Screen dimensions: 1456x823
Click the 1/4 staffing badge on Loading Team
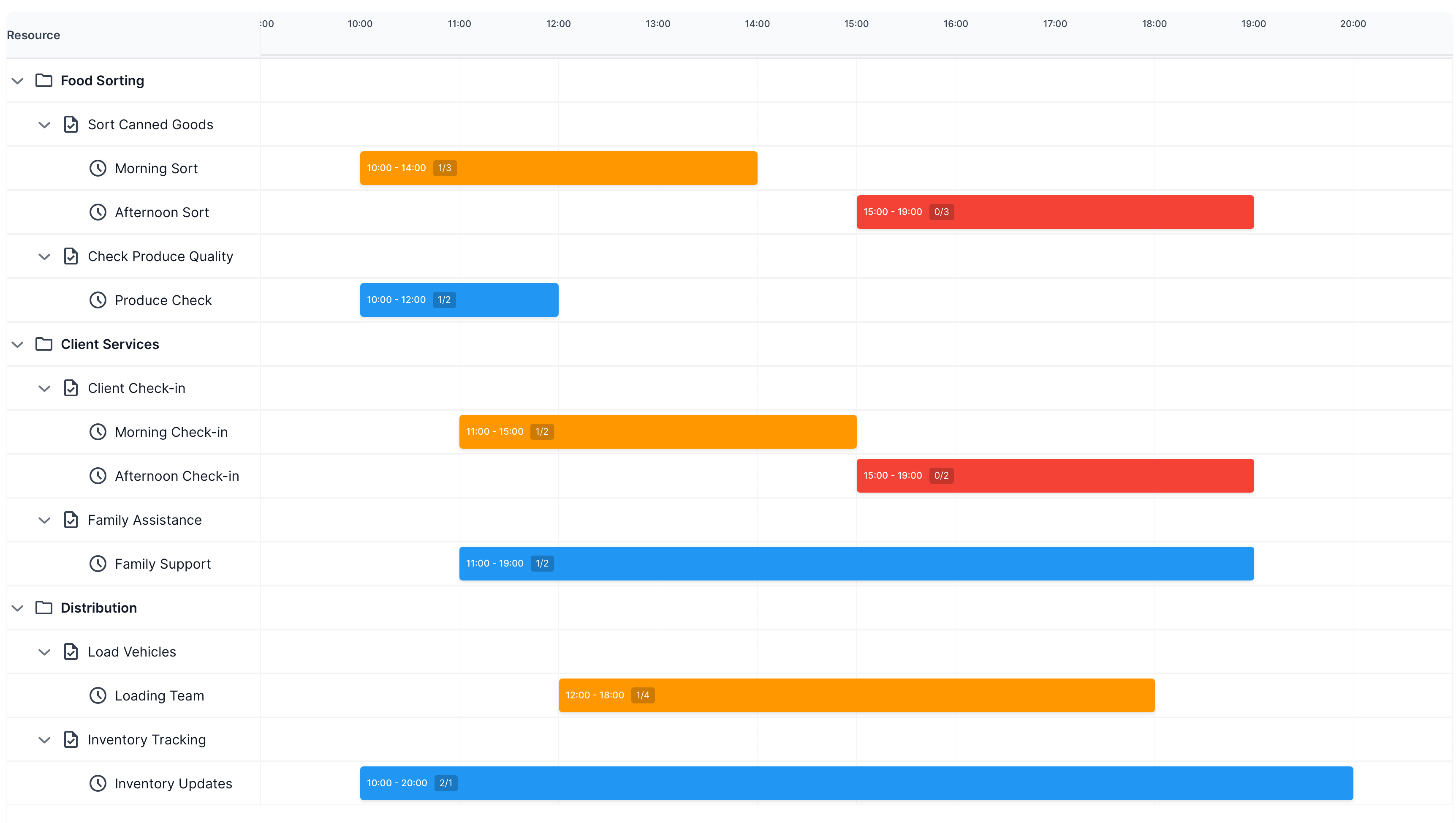(x=642, y=695)
